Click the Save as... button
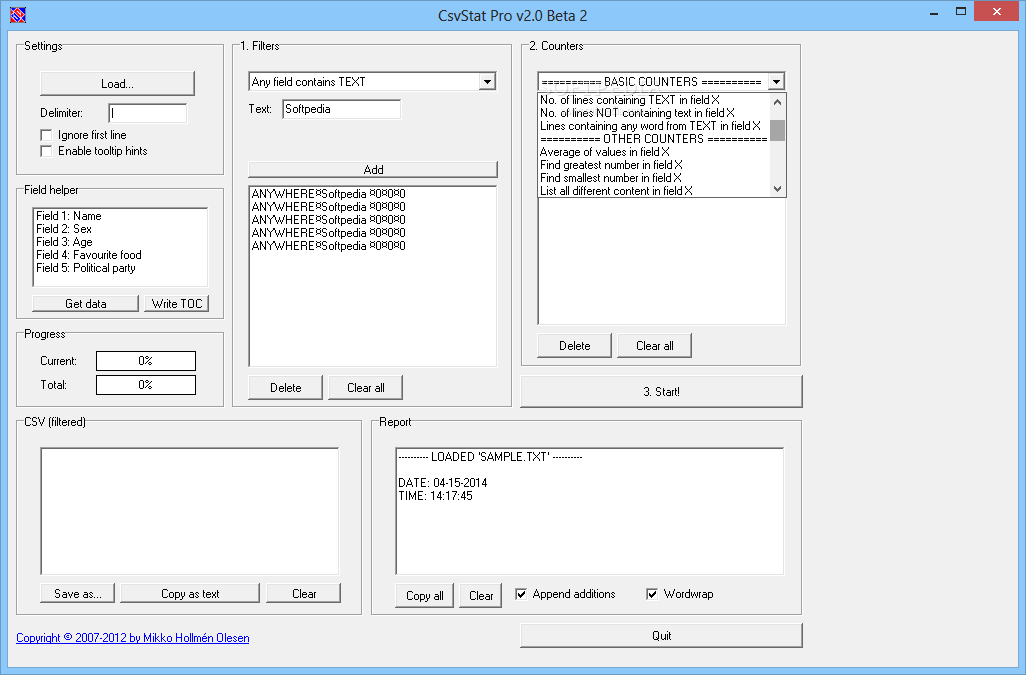This screenshot has height=675, width=1026. point(78,594)
